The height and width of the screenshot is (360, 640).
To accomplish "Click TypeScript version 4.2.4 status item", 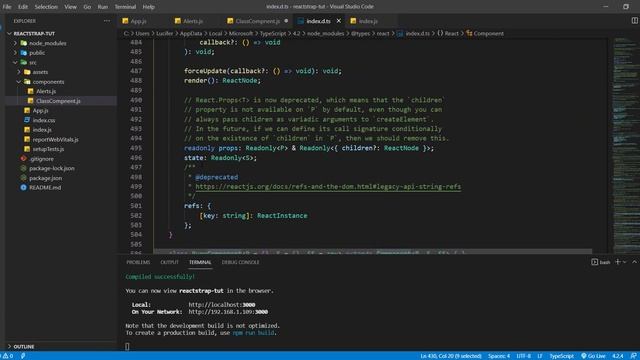I will coord(618,356).
